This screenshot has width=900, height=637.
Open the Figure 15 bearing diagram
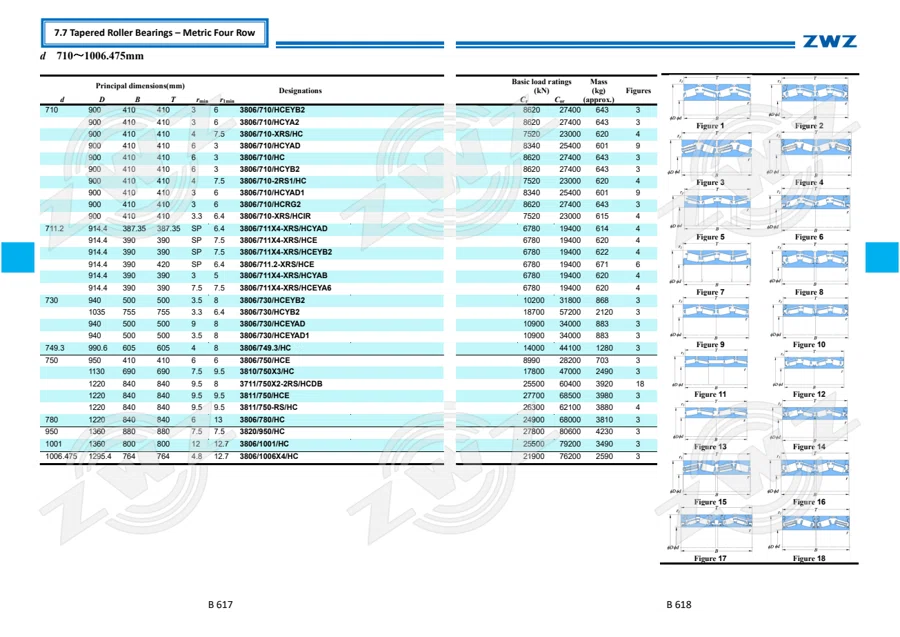pos(710,474)
